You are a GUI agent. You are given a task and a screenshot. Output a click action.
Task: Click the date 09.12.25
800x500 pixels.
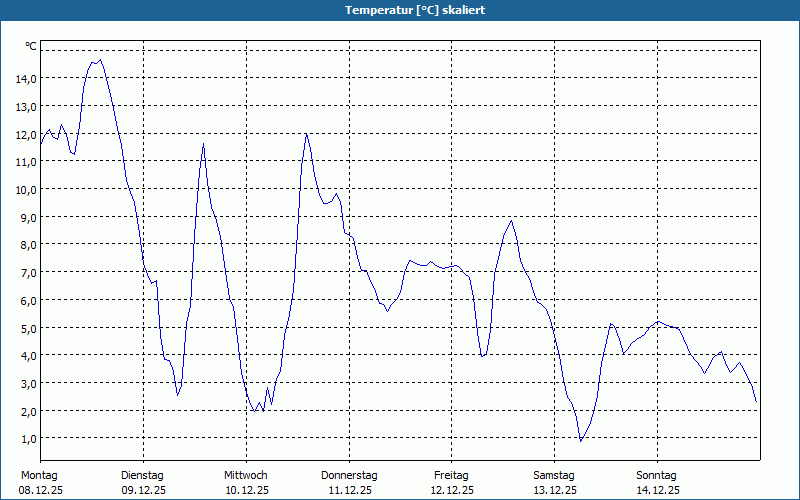(143, 490)
